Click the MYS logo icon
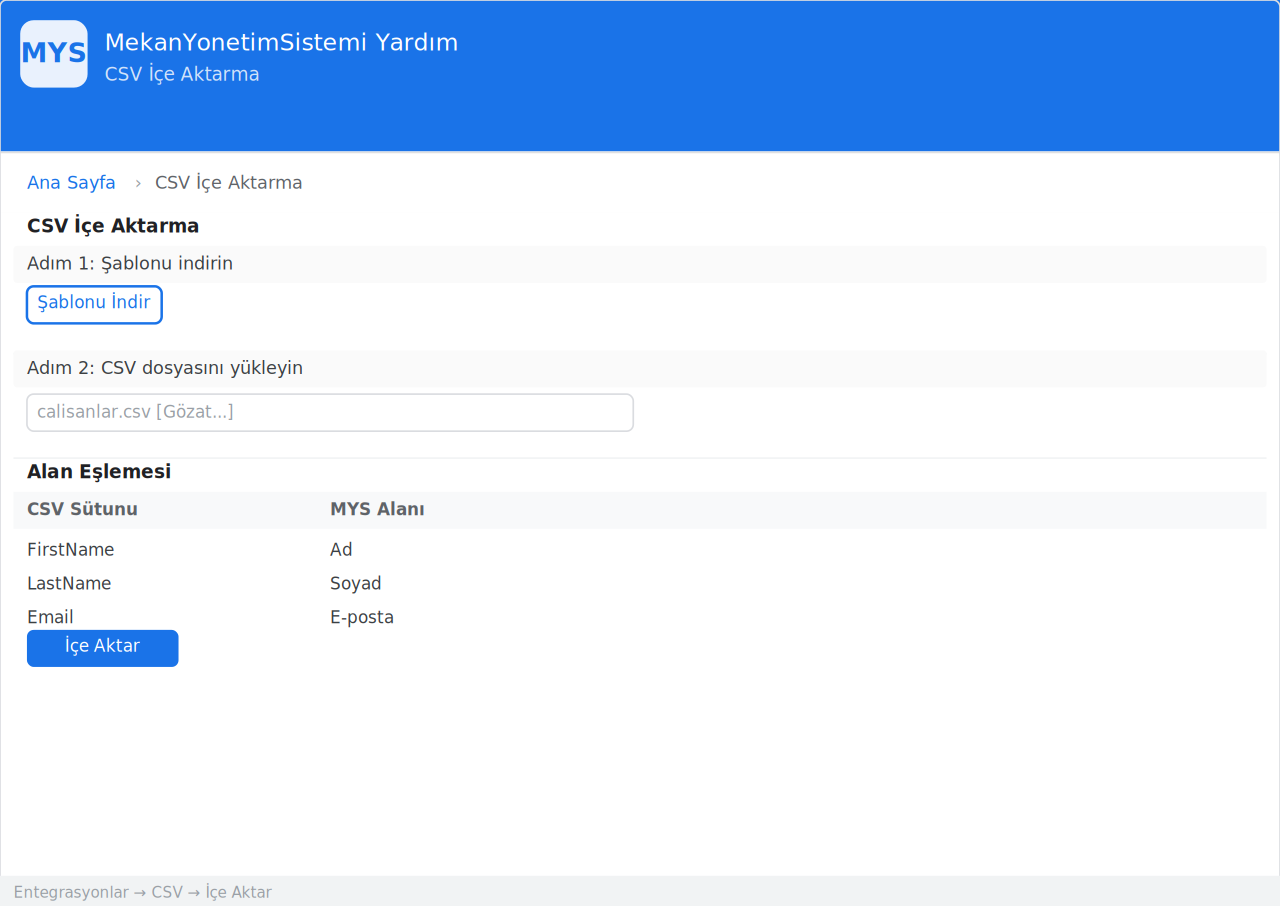This screenshot has width=1280, height=906. [x=54, y=54]
